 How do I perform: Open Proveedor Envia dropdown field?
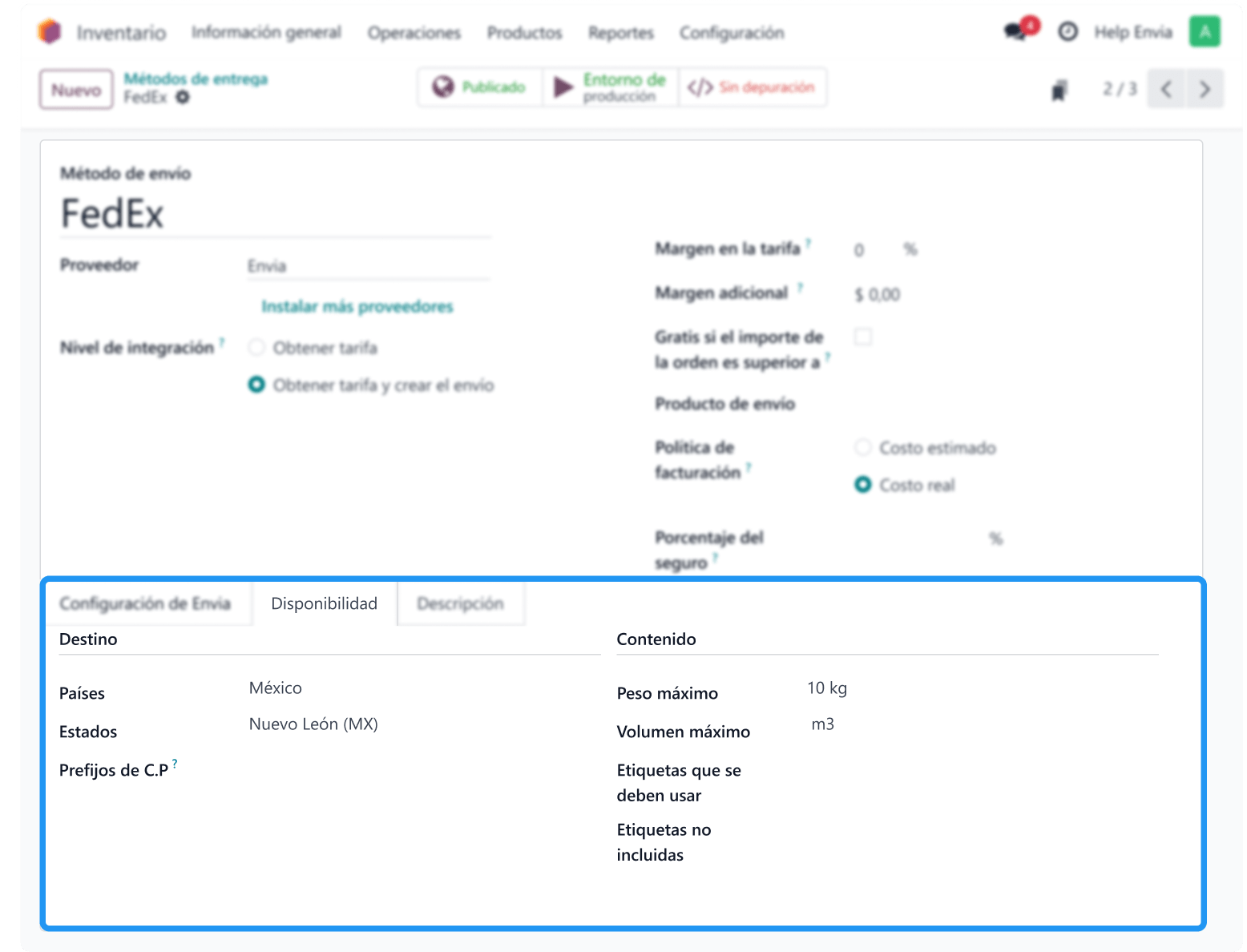pyautogui.click(x=369, y=266)
